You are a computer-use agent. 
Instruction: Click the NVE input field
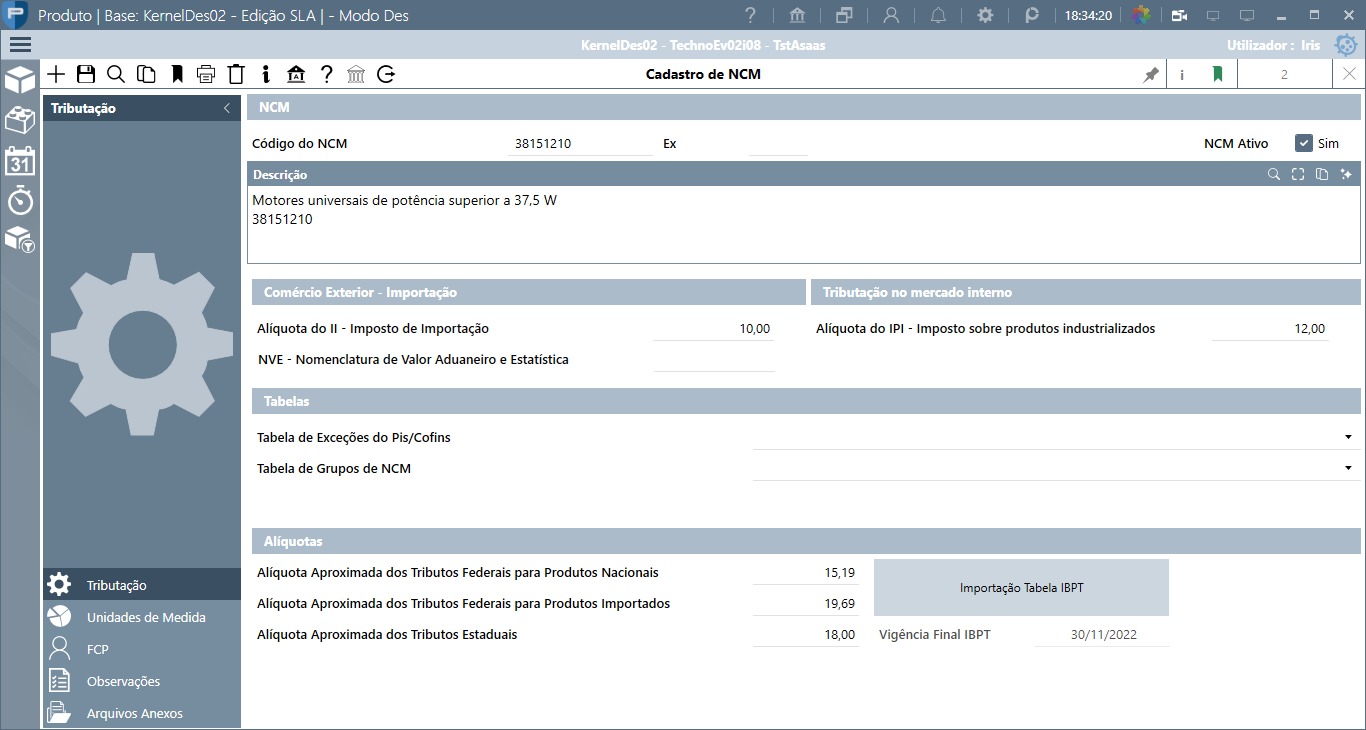[714, 360]
